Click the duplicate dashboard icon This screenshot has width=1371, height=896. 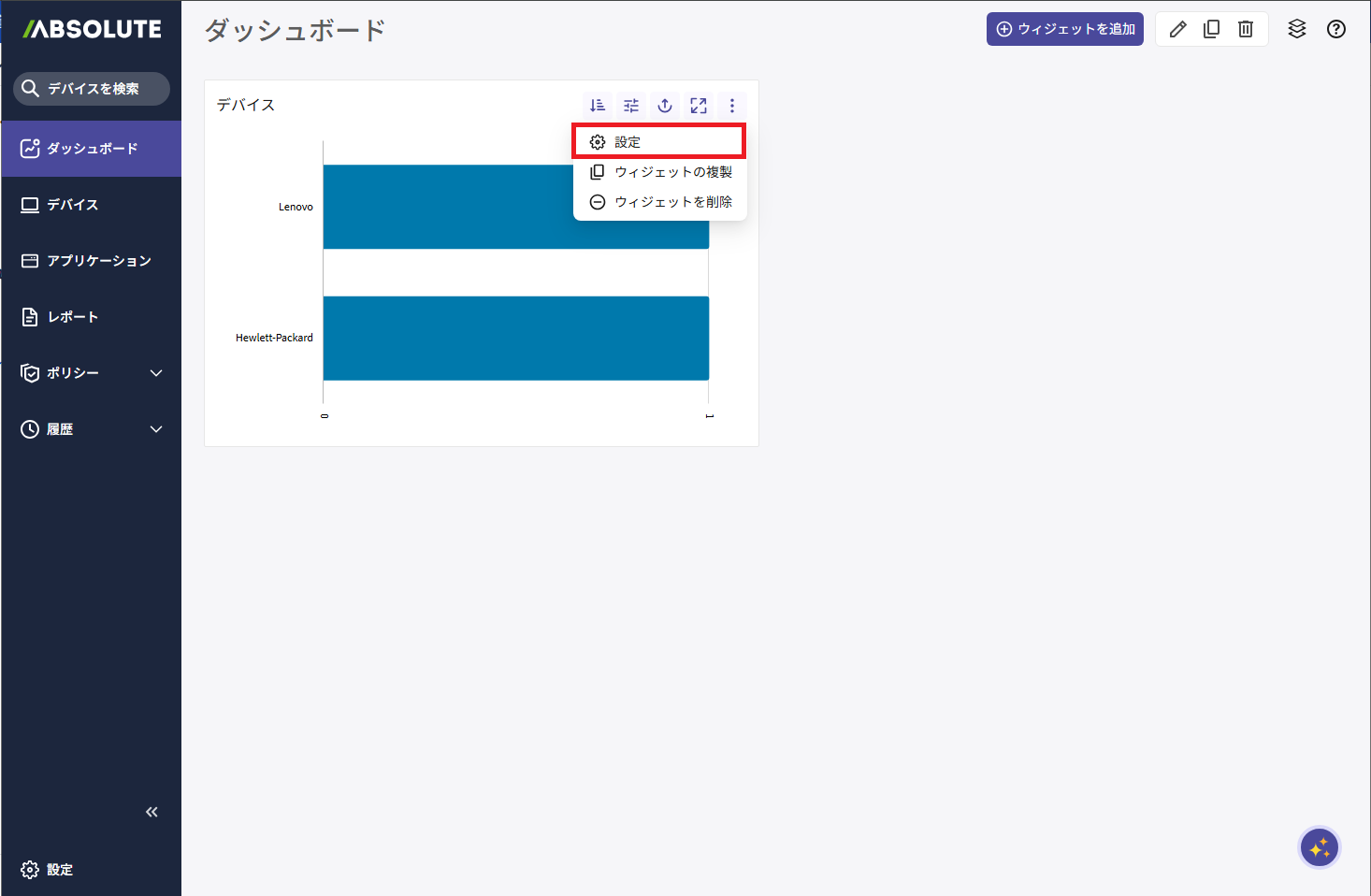tap(1212, 29)
